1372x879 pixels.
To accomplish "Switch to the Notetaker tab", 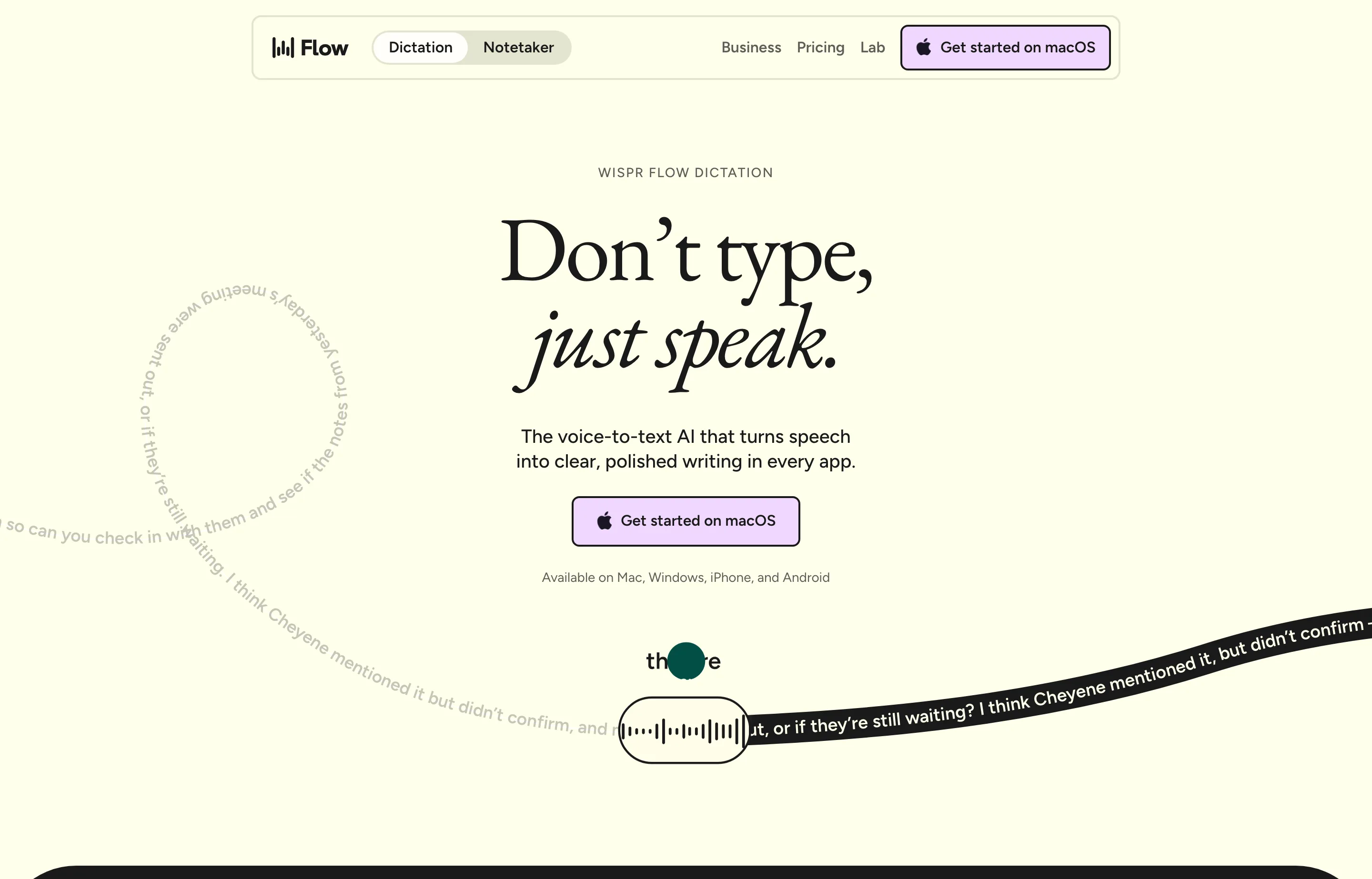I will tap(518, 47).
